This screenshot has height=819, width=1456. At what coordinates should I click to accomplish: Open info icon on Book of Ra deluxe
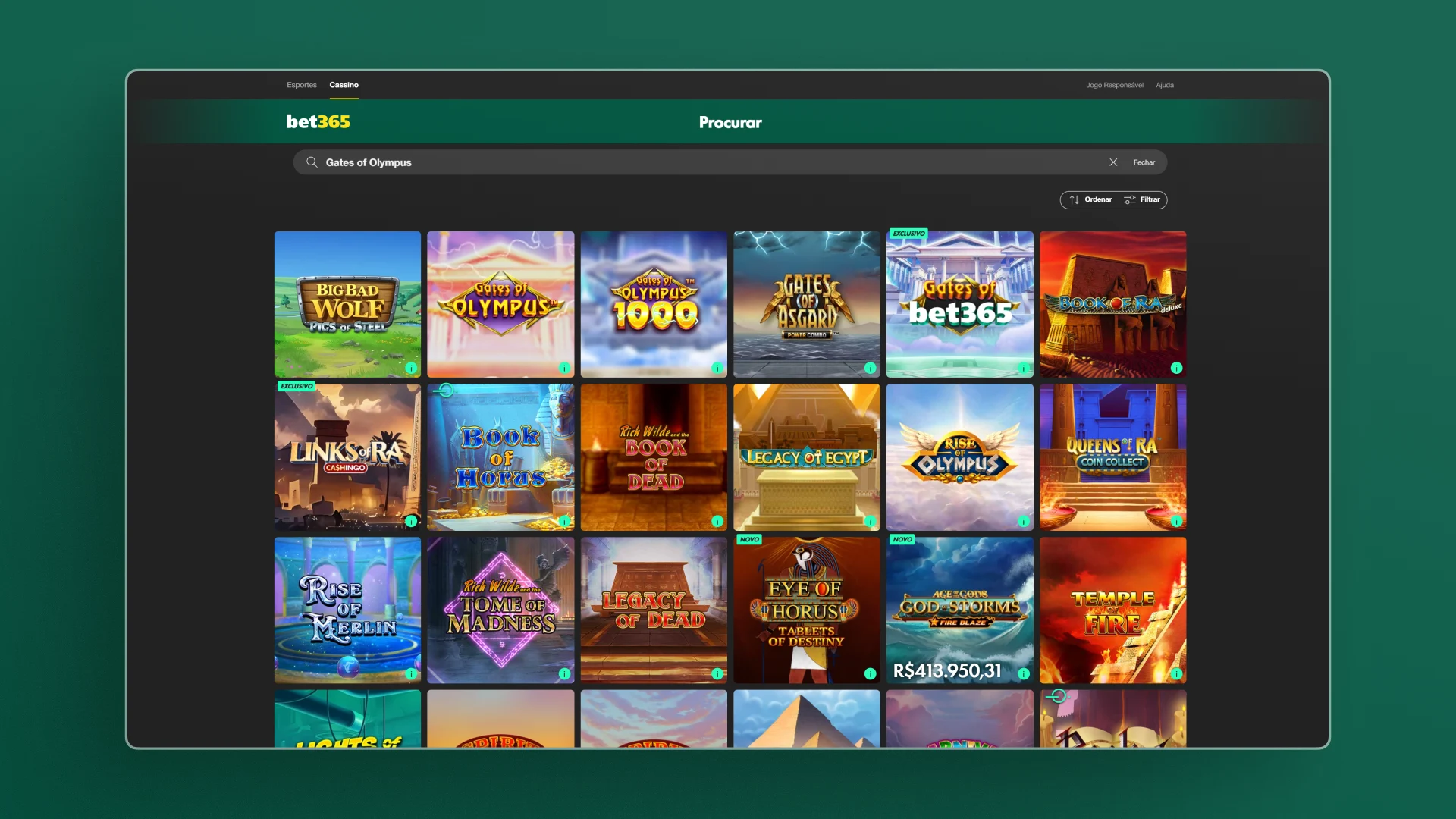pos(1176,368)
